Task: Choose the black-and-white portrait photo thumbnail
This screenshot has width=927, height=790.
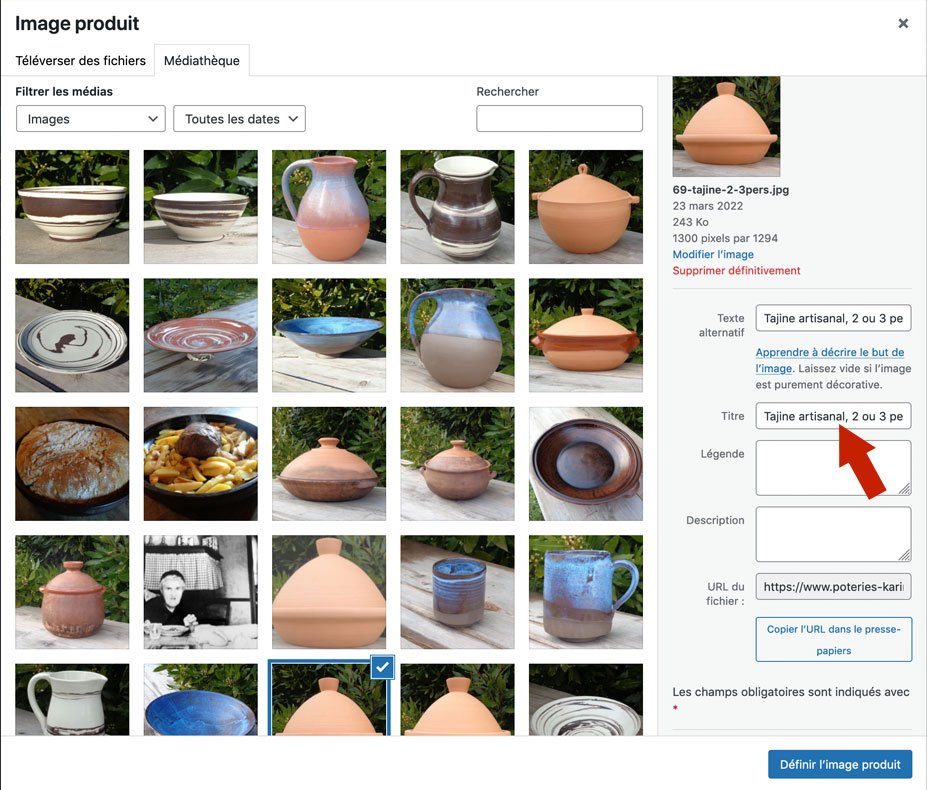Action: pyautogui.click(x=201, y=592)
